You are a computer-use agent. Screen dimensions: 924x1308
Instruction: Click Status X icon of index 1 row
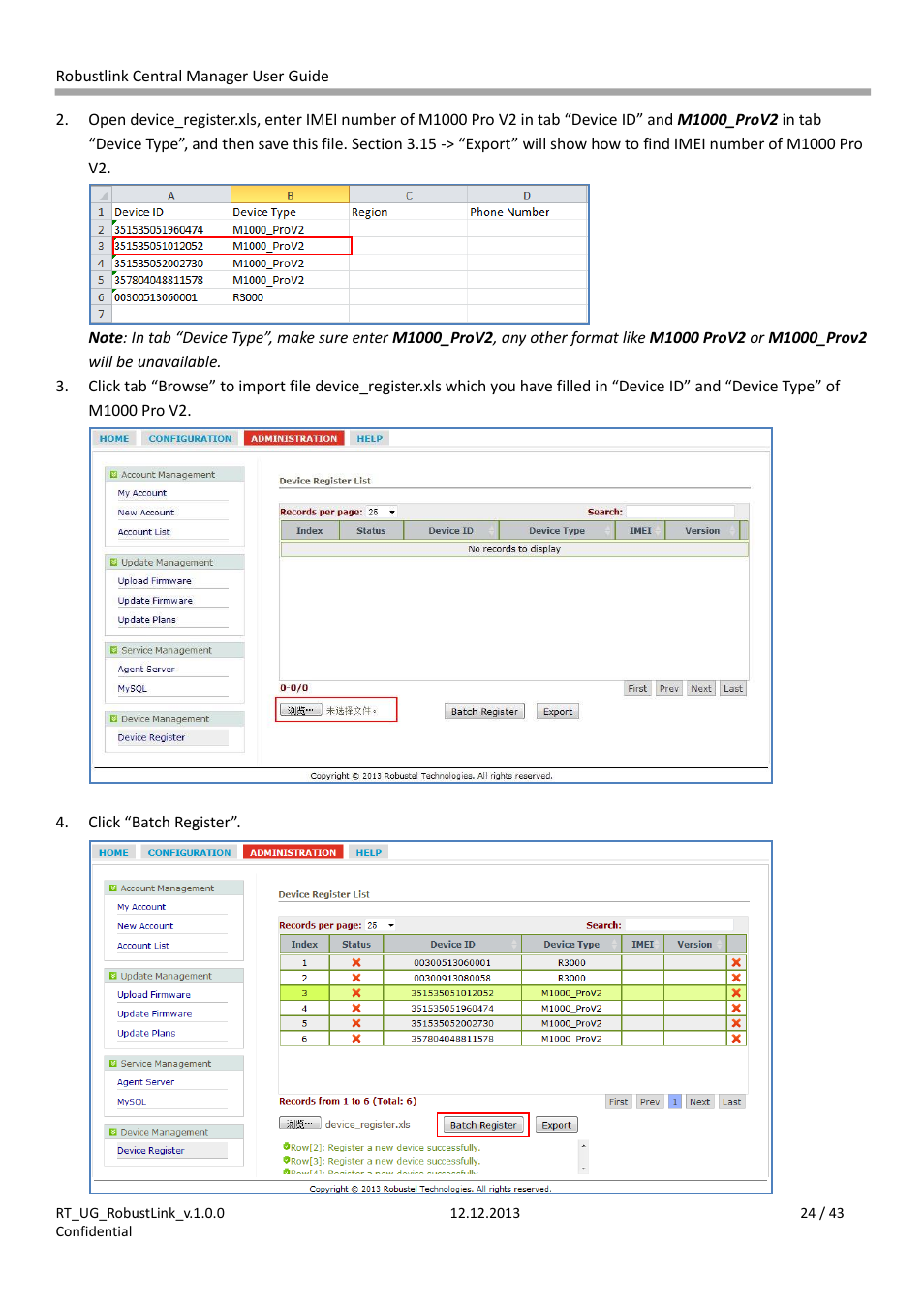(356, 963)
